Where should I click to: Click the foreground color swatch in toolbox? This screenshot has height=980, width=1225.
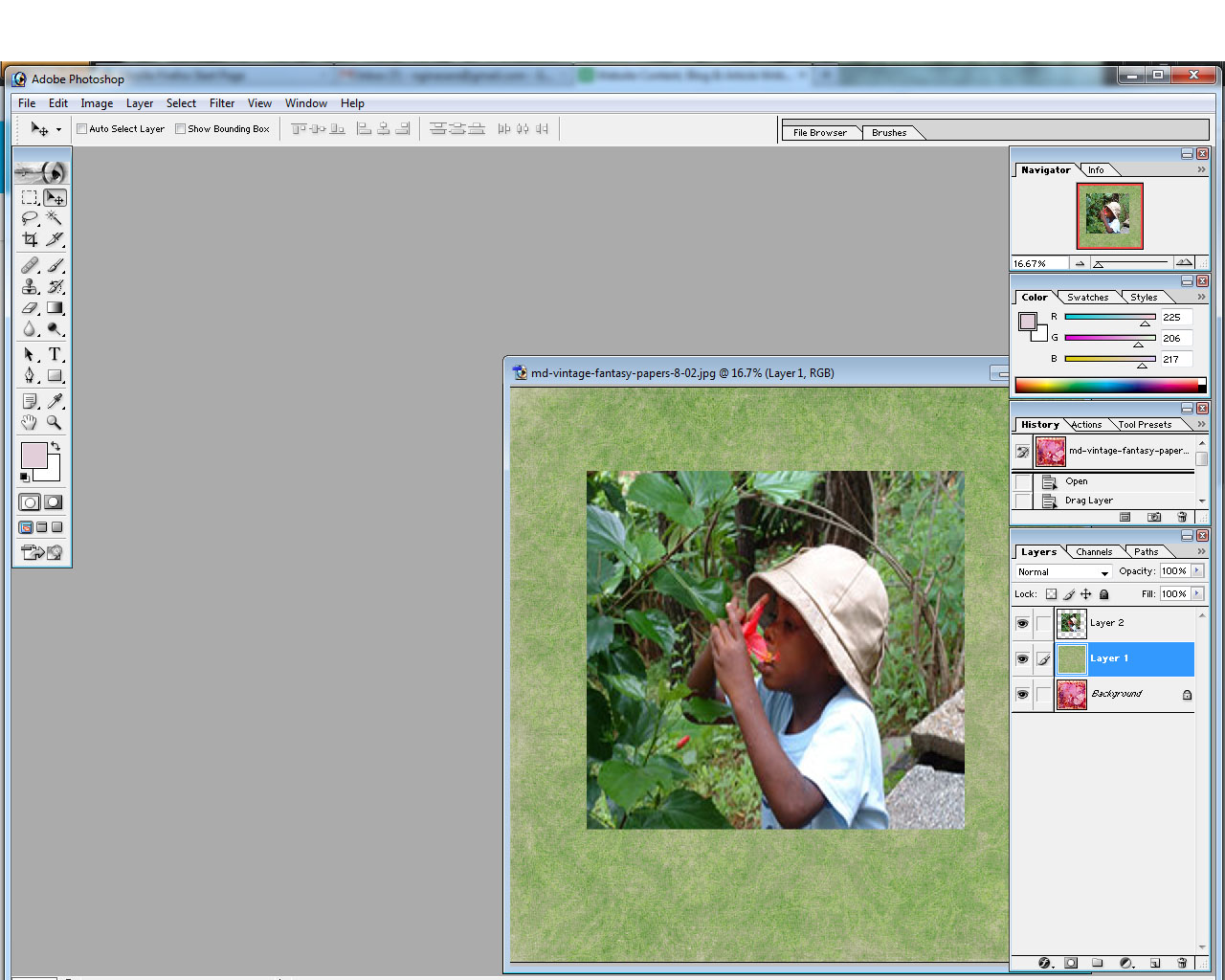33,455
